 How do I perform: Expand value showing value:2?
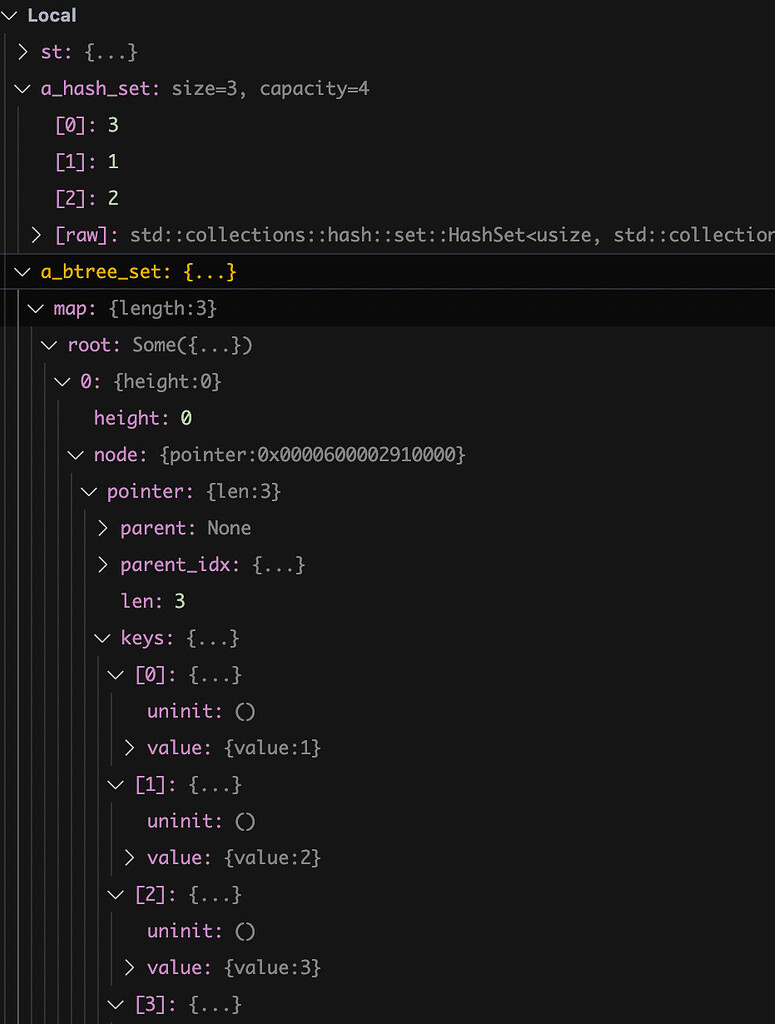click(x=128, y=857)
